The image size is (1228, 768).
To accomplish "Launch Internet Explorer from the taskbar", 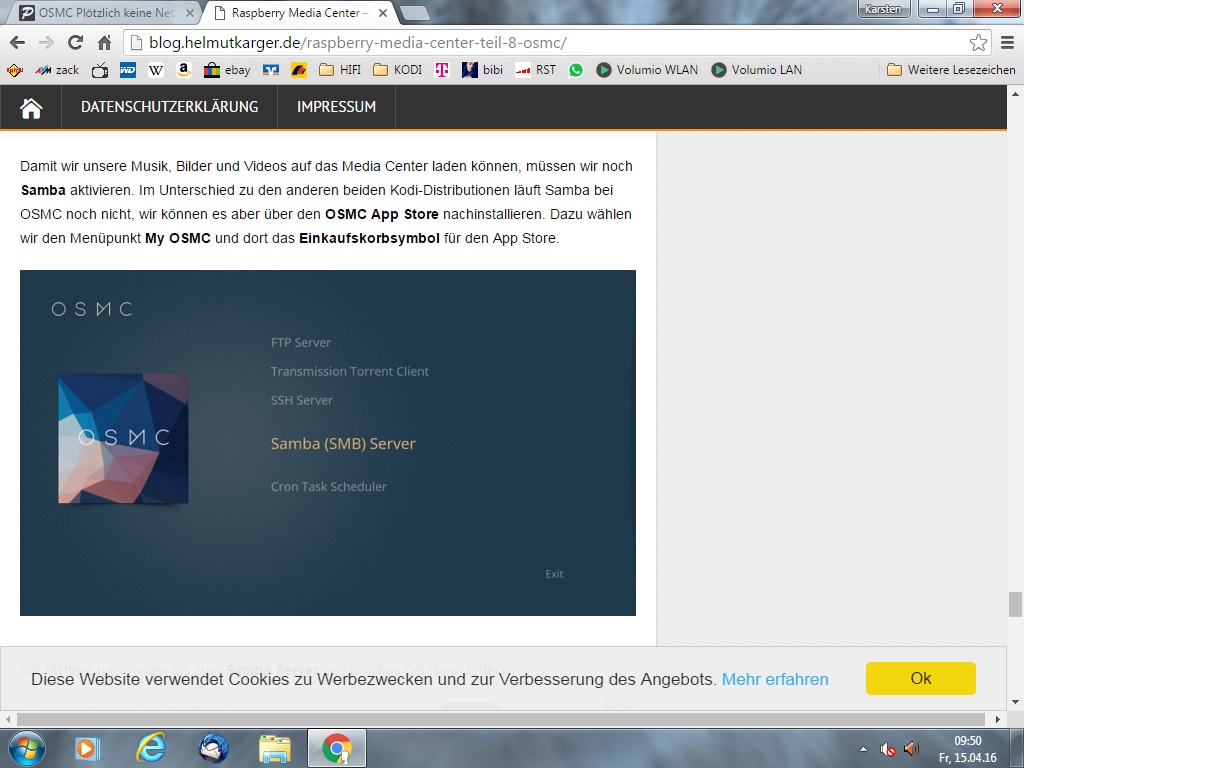I will tap(151, 748).
